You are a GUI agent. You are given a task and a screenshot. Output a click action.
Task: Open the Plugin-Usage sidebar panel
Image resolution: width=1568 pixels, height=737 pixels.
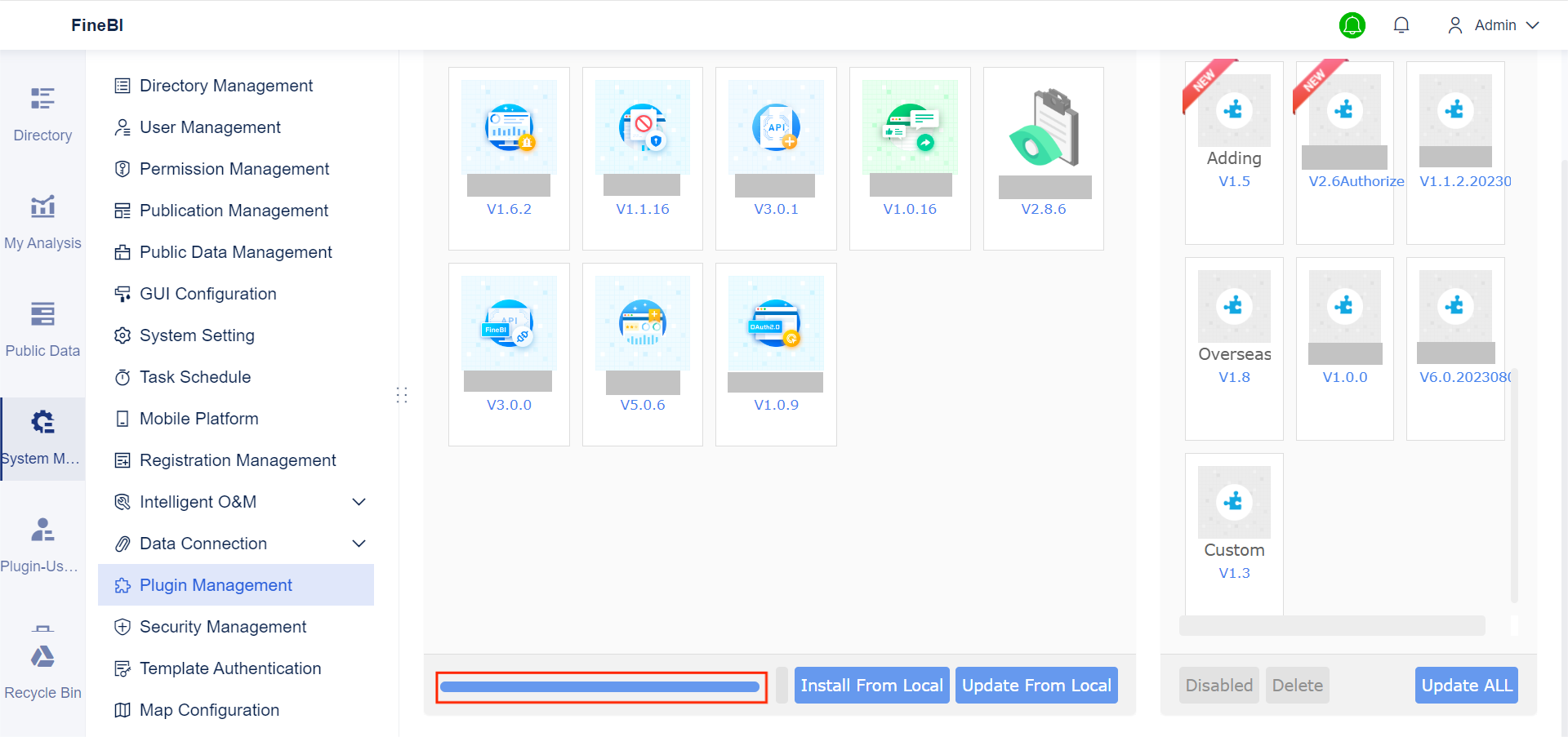[x=42, y=543]
